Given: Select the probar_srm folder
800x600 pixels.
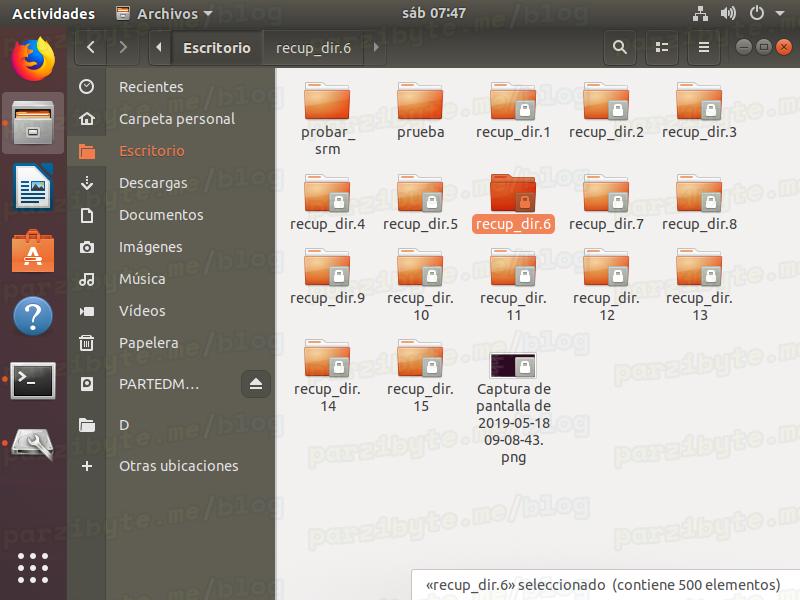Looking at the screenshot, I should [x=327, y=118].
